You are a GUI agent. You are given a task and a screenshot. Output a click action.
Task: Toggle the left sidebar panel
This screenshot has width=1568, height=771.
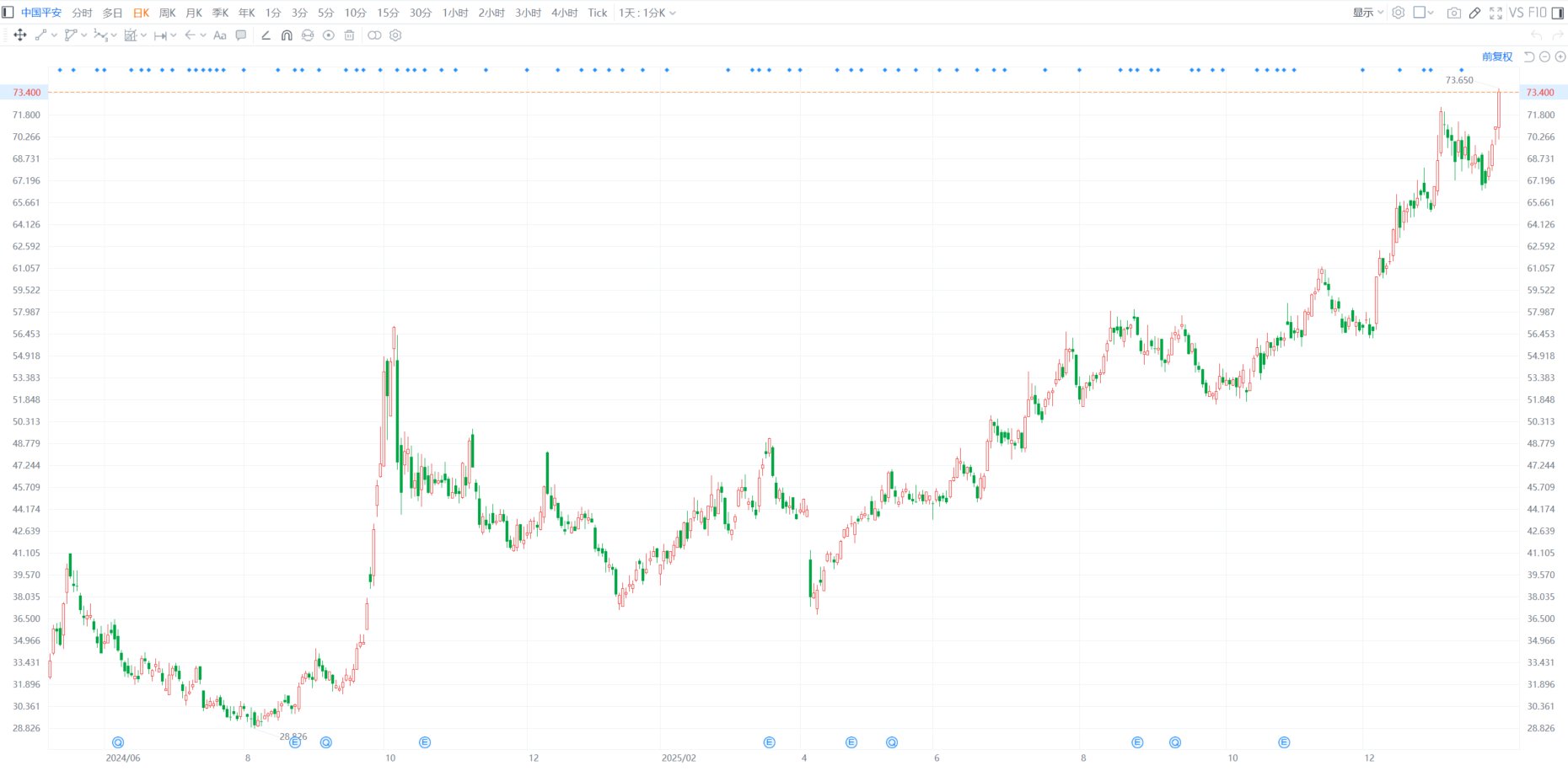[x=8, y=13]
